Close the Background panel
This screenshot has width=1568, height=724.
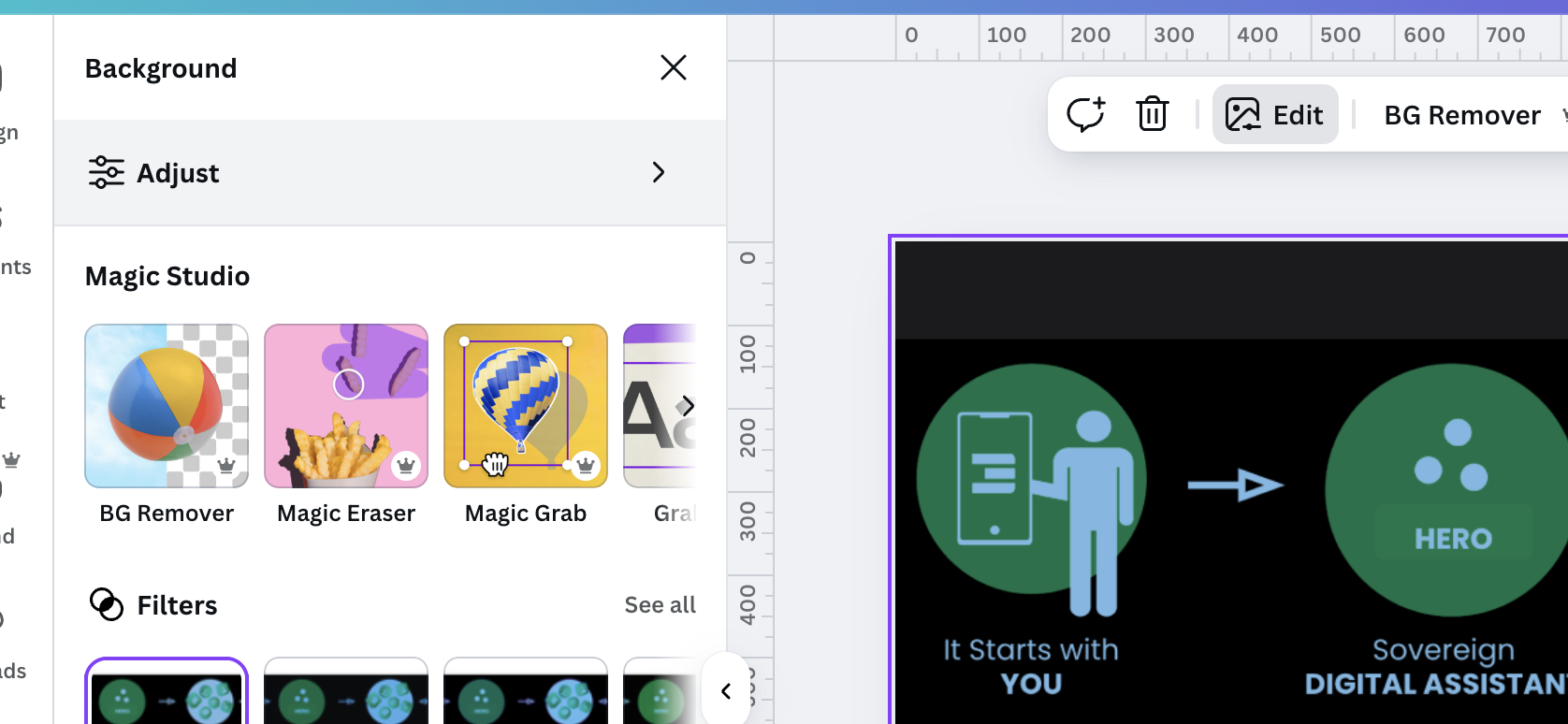(673, 67)
